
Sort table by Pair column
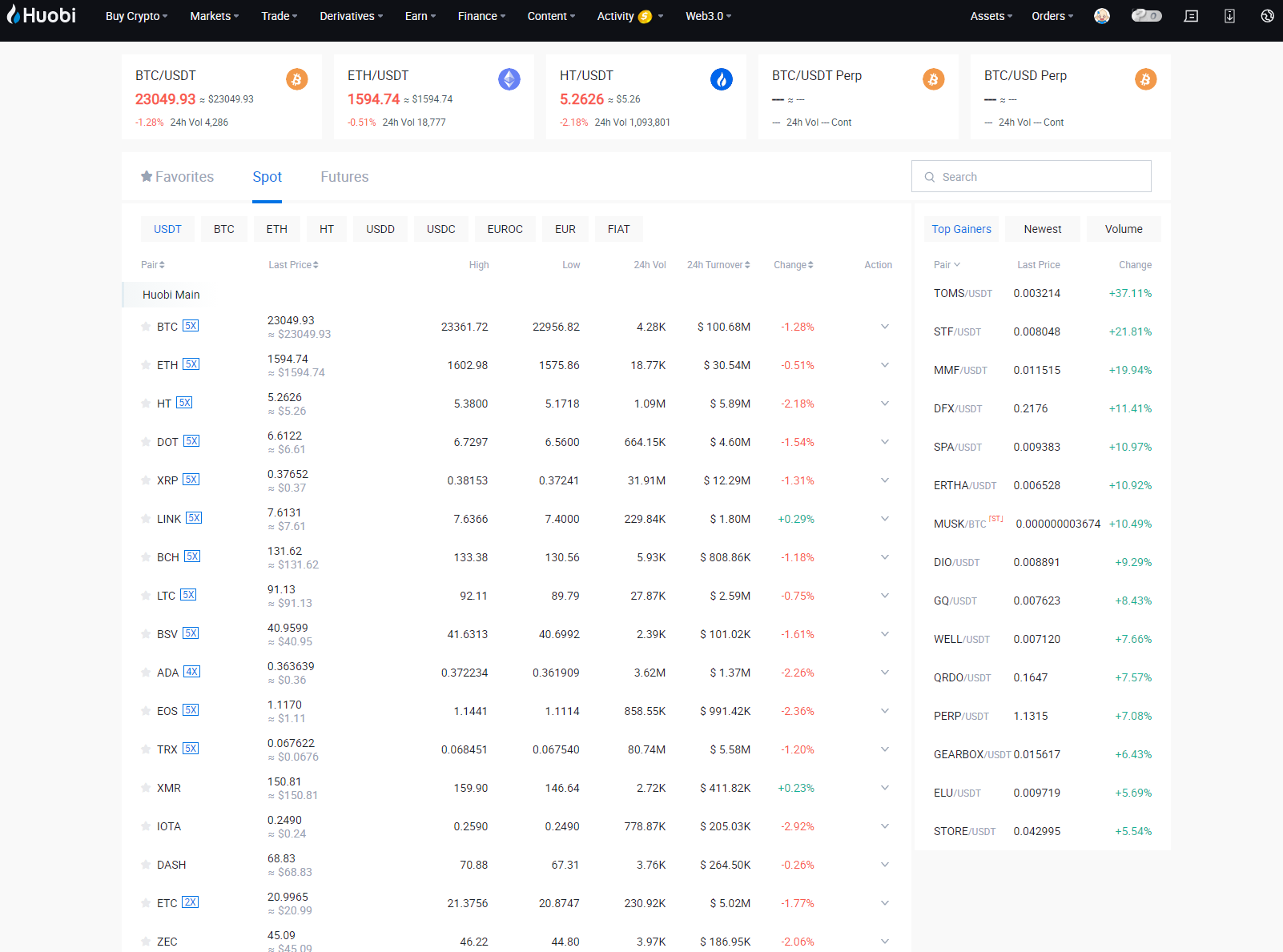click(x=153, y=265)
